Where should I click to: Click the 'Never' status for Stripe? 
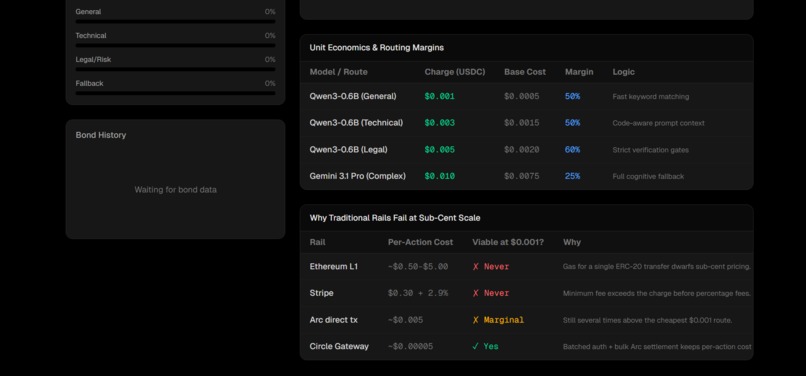coord(491,293)
